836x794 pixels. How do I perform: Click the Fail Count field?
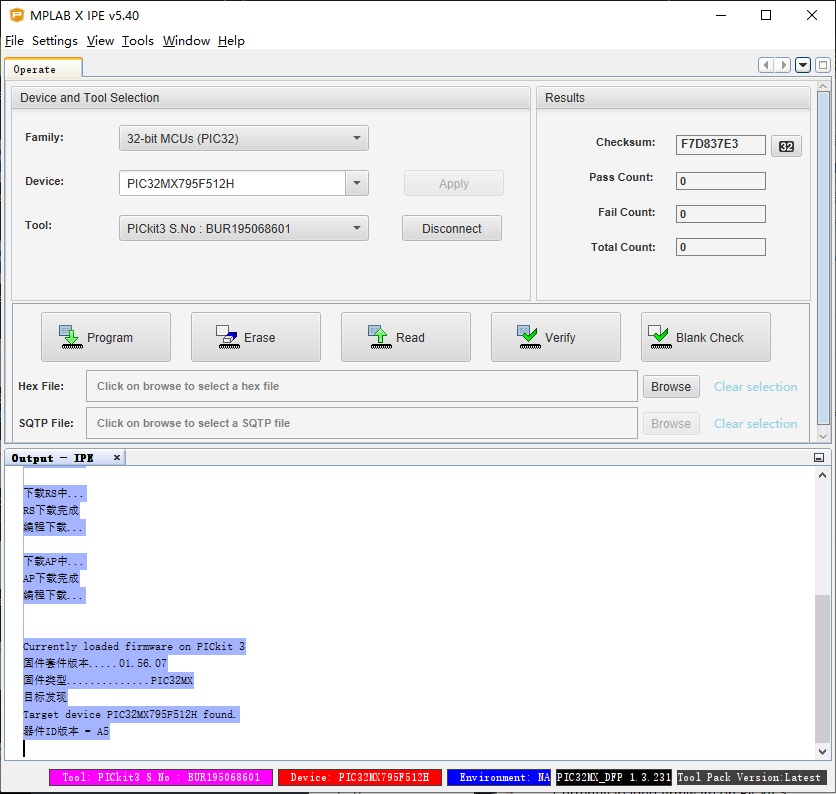[x=720, y=214]
